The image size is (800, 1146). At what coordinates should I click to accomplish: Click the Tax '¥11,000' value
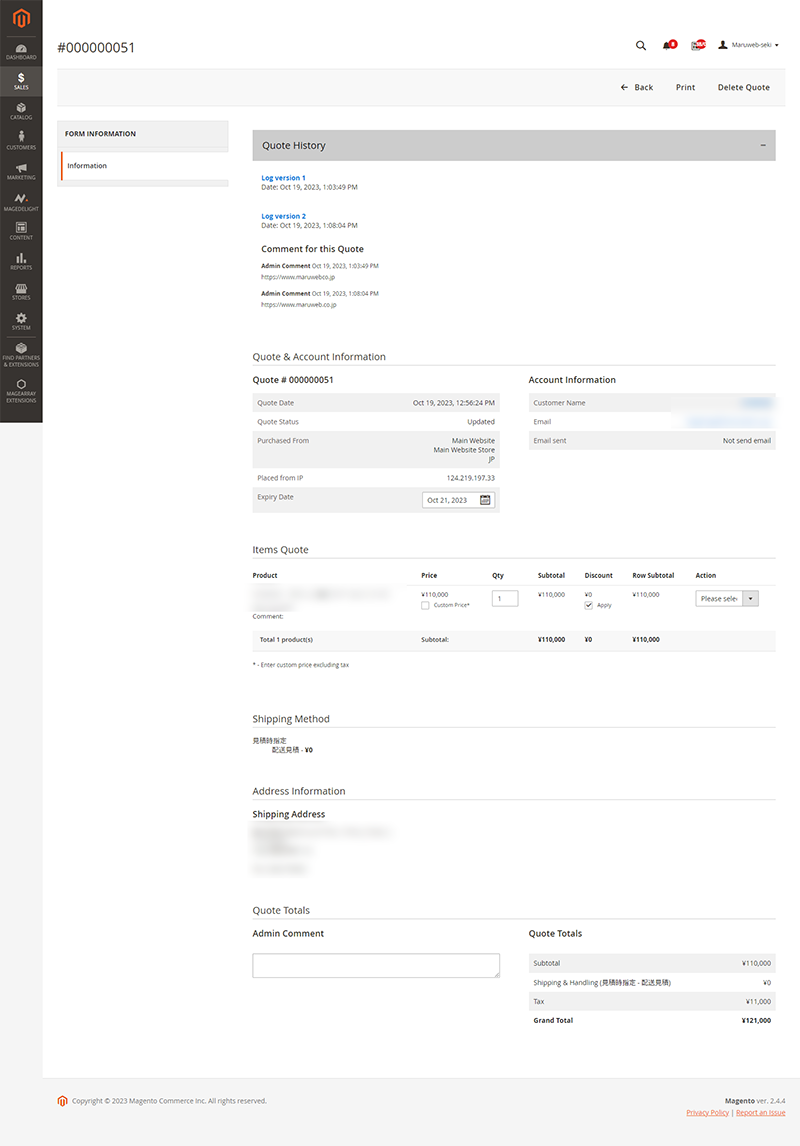[758, 1001]
